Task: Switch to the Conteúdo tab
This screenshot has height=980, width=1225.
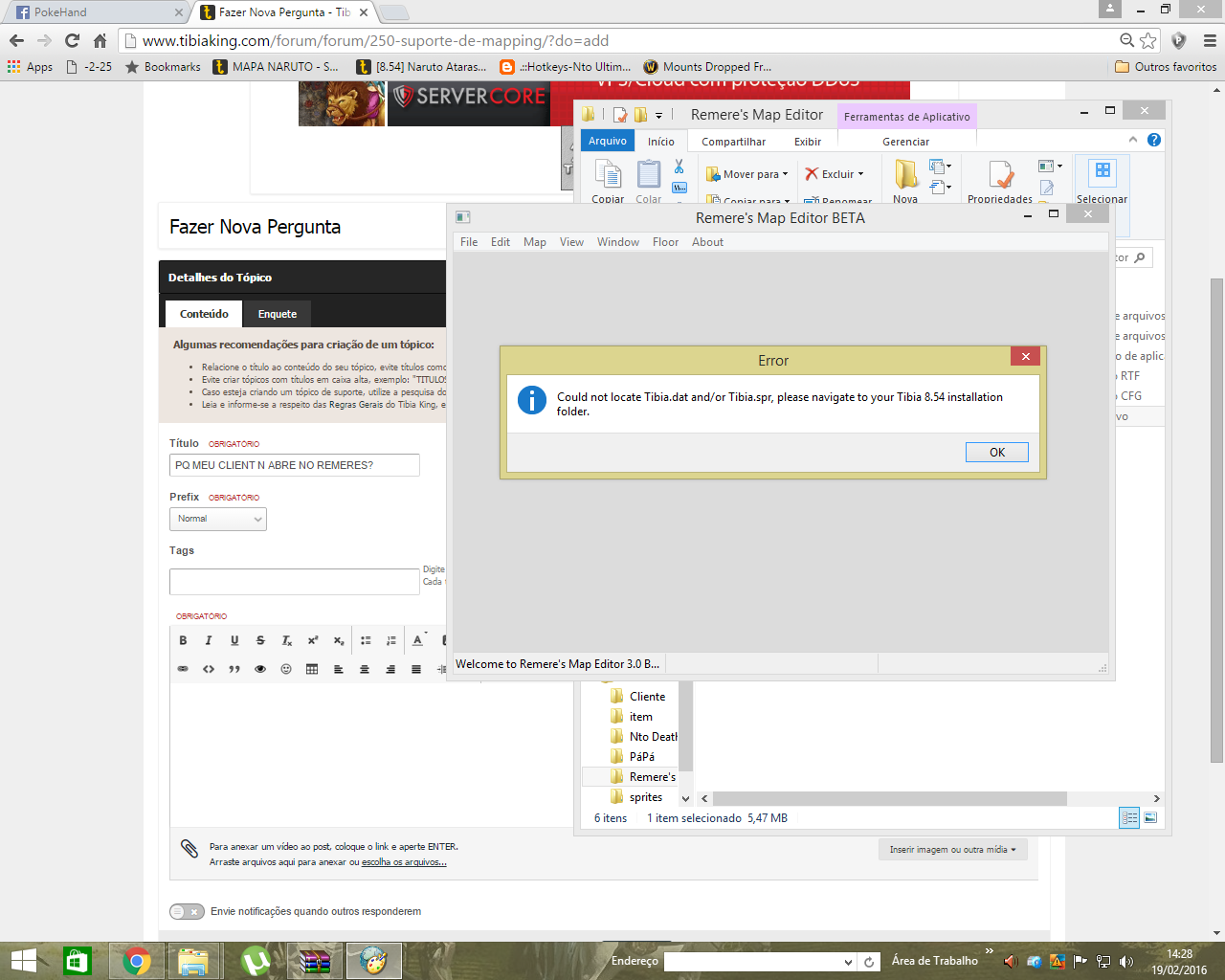Action: 204,314
